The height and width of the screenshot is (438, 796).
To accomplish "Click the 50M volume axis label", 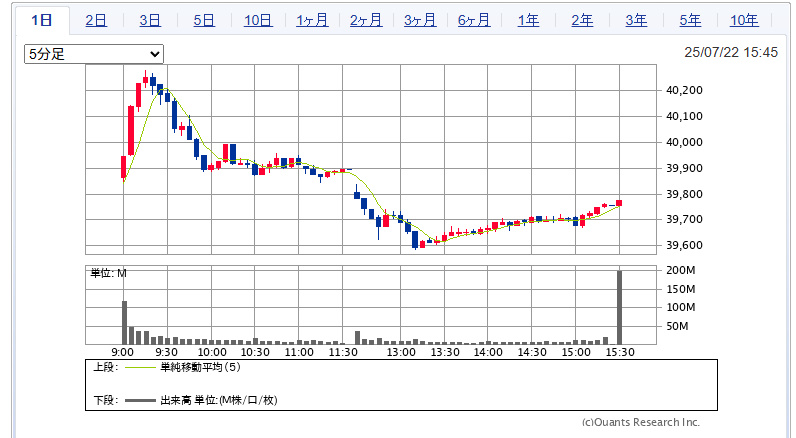I will click(677, 326).
